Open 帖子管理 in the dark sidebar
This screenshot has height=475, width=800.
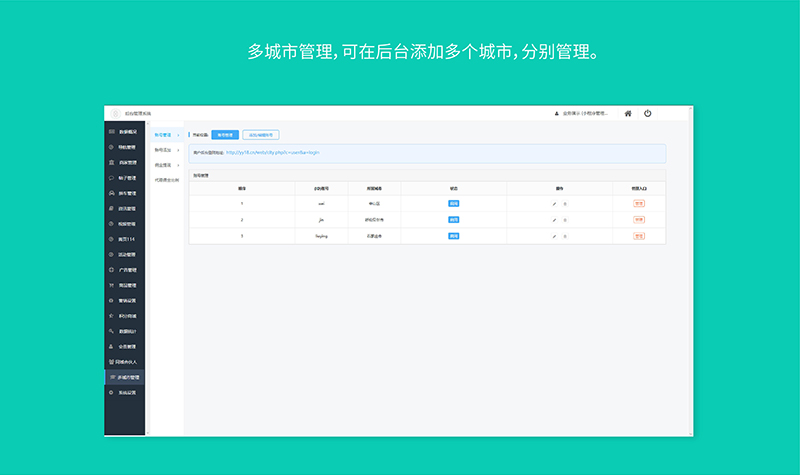pos(124,178)
